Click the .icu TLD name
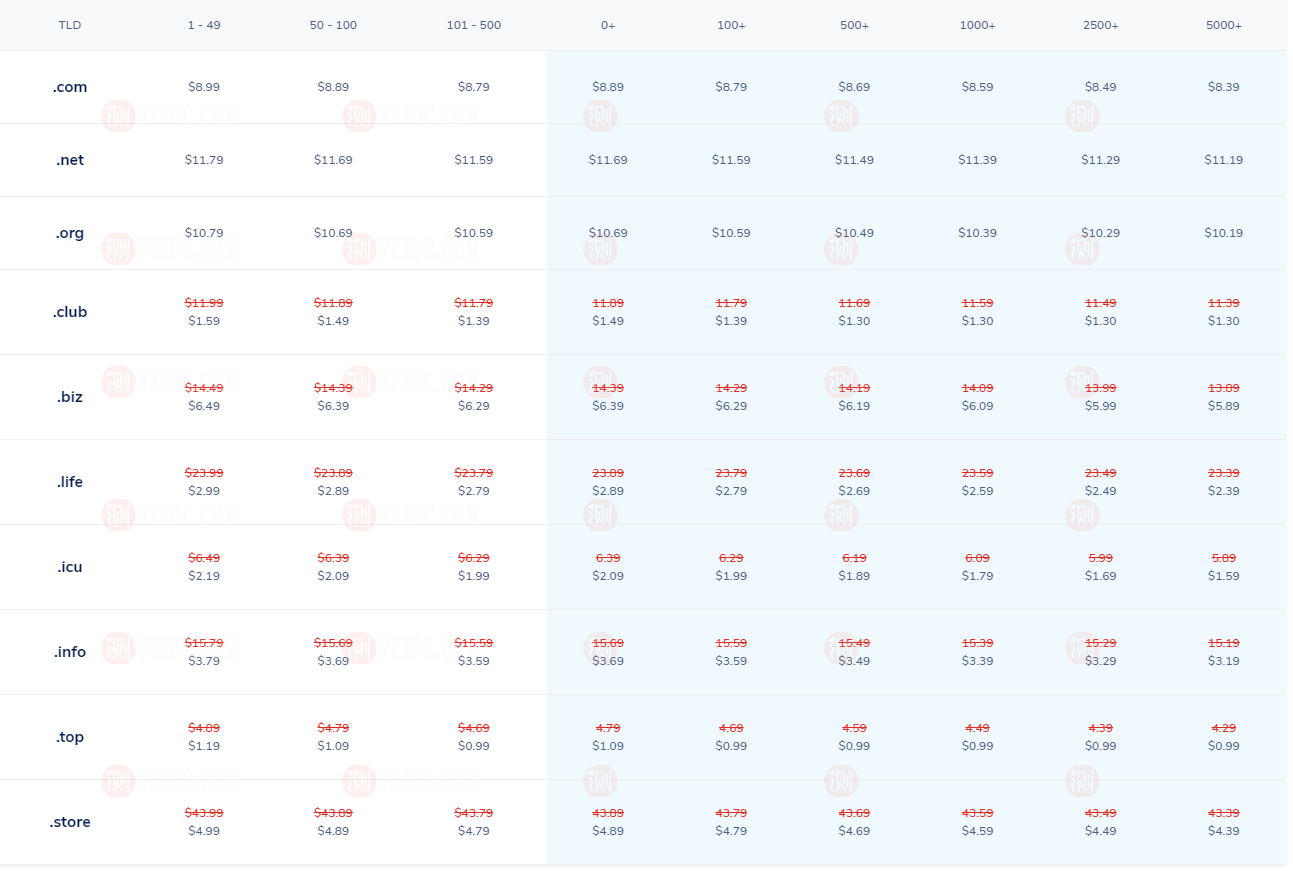Screen dimensions: 1293x871 [70, 567]
